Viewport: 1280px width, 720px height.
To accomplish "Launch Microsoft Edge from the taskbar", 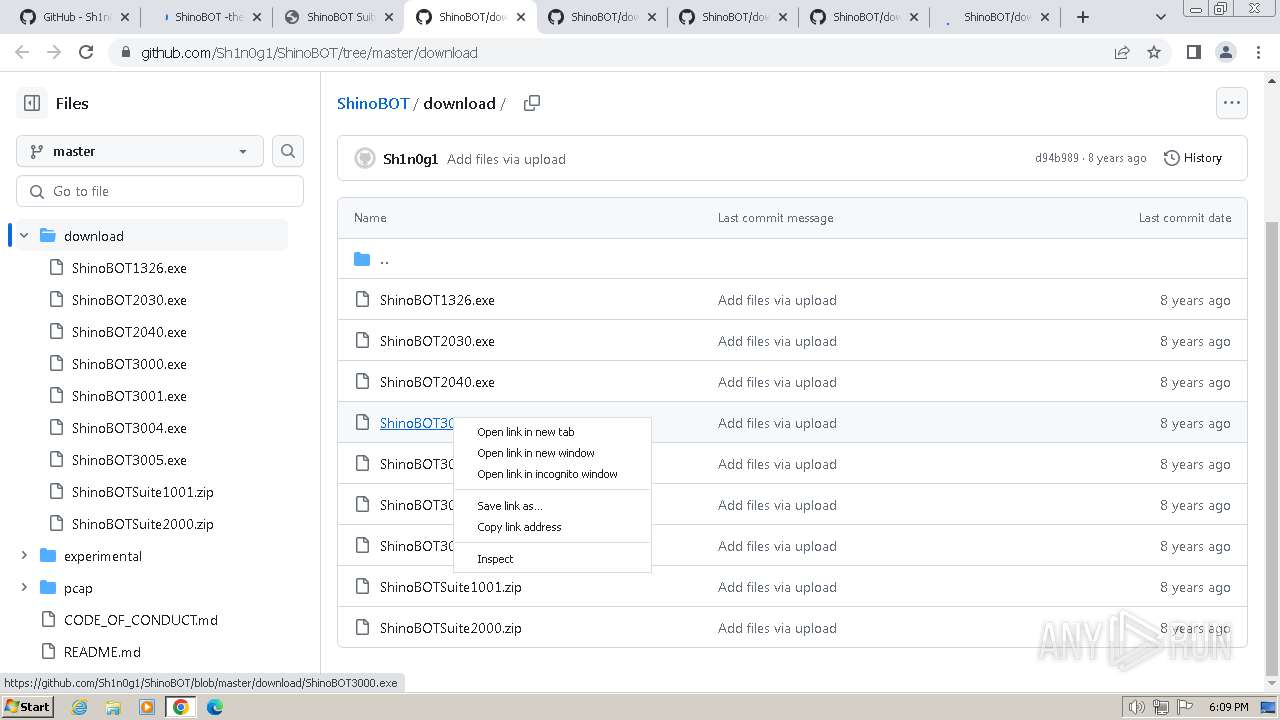I will [x=215, y=707].
